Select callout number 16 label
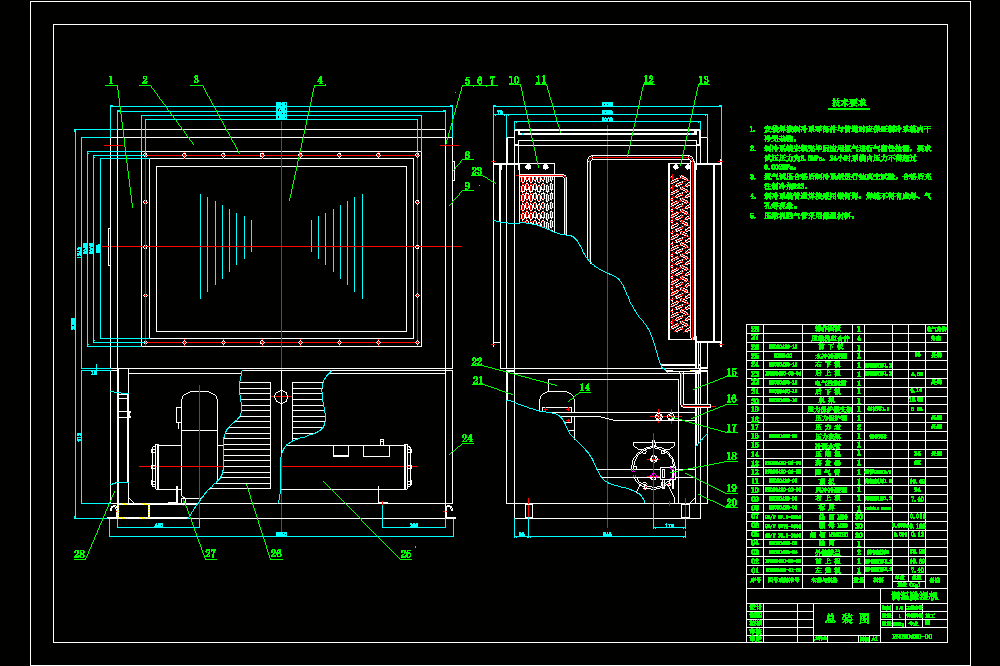This screenshot has height=666, width=1000. pos(732,399)
